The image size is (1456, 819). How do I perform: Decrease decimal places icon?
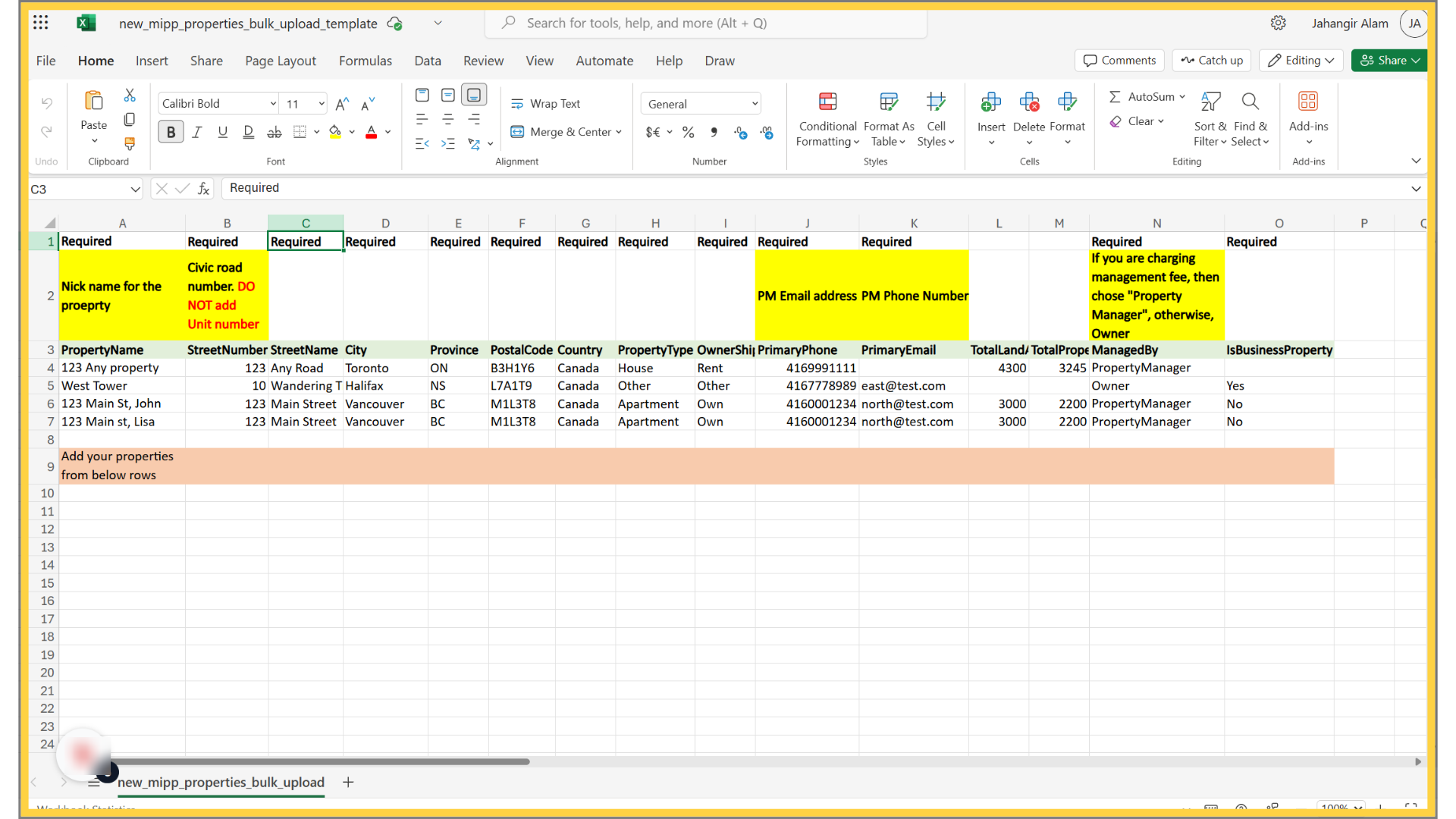(767, 133)
